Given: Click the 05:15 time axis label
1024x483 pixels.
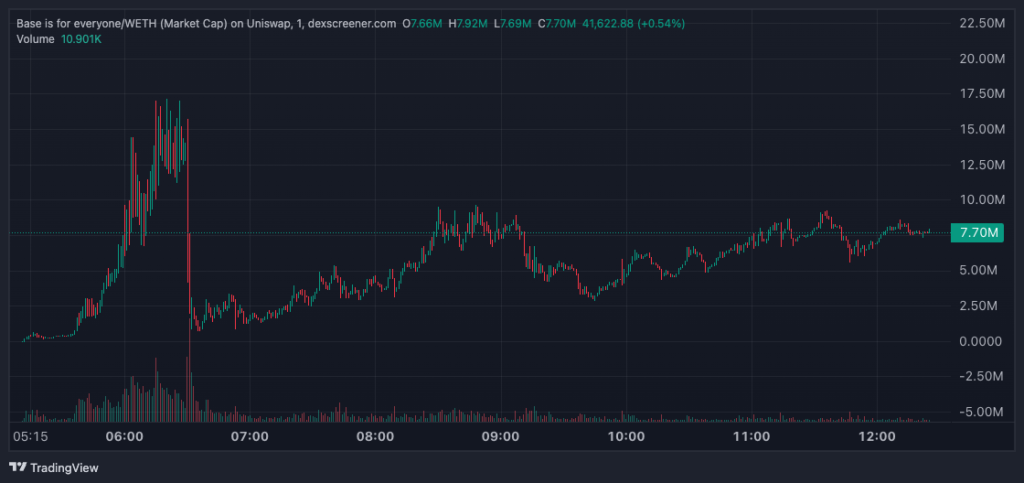Looking at the screenshot, I should click(29, 437).
